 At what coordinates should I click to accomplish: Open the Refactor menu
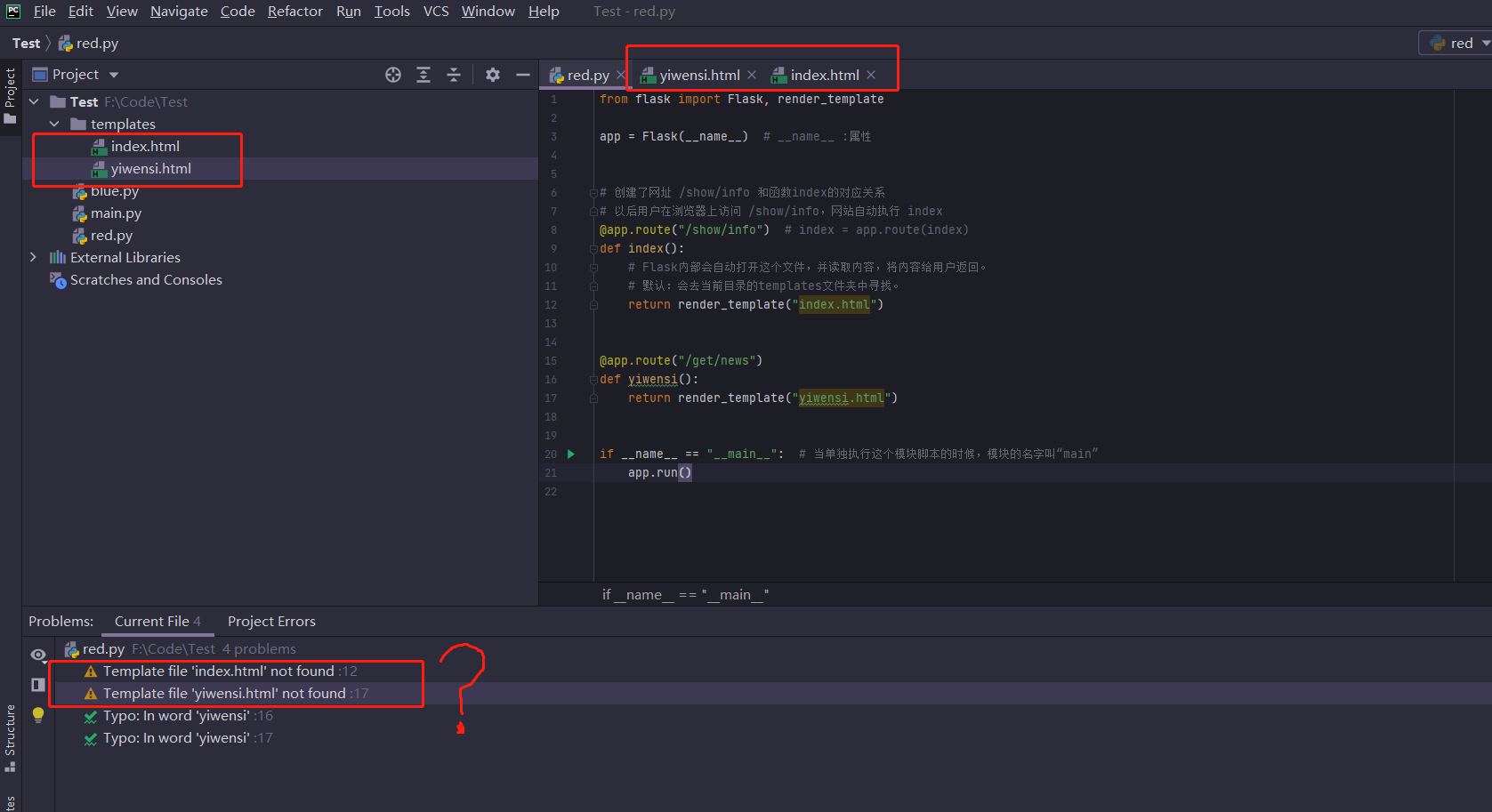[x=295, y=12]
